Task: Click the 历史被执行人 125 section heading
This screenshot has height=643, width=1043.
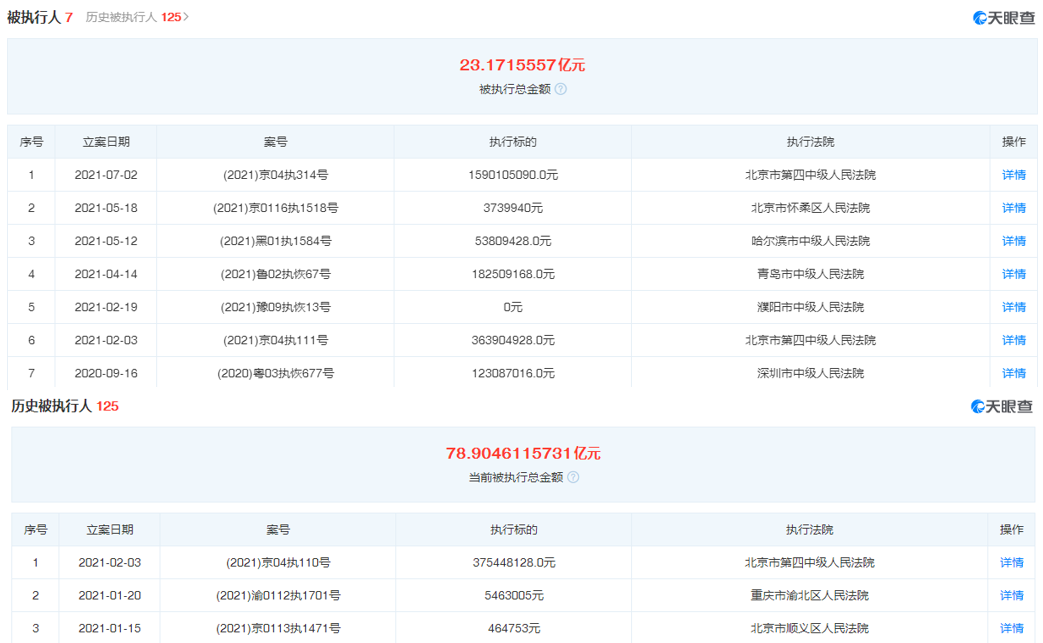Action: 65,406
